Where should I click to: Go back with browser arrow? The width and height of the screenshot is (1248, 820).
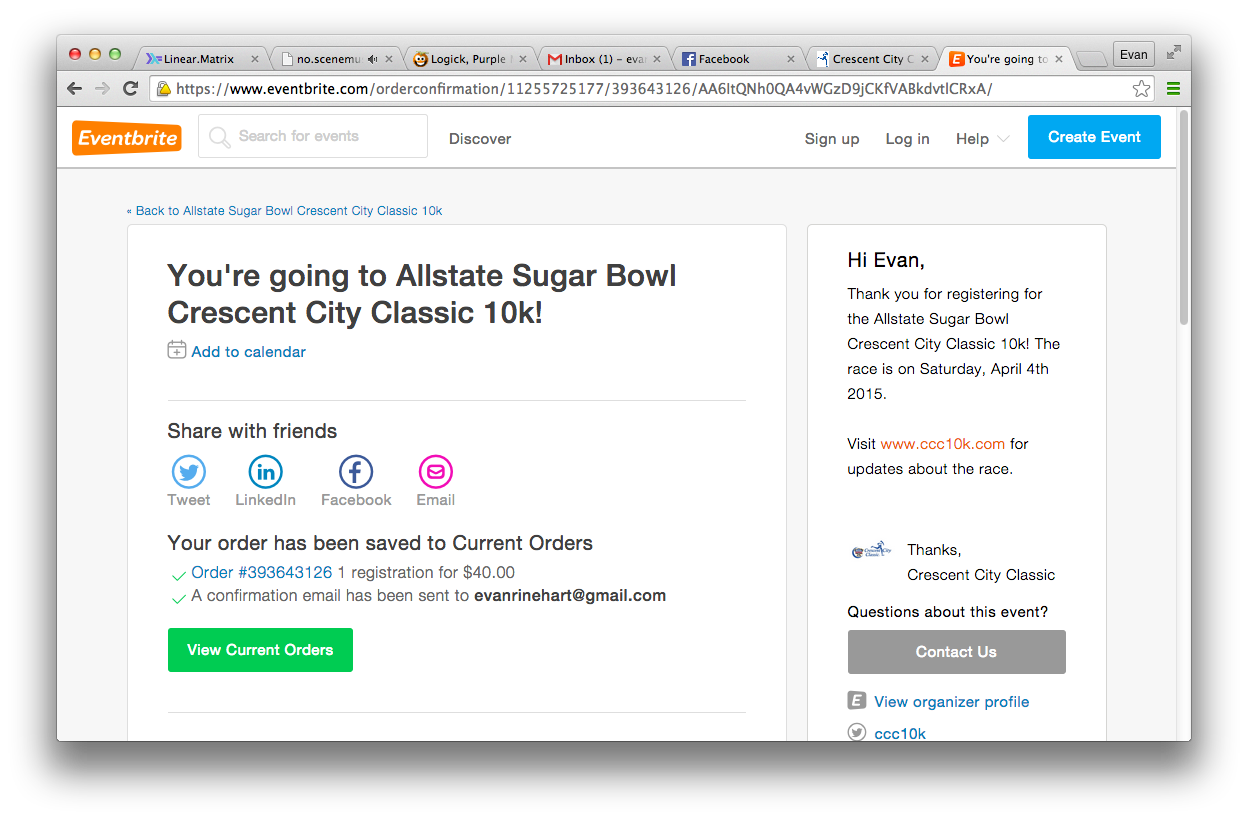point(75,89)
